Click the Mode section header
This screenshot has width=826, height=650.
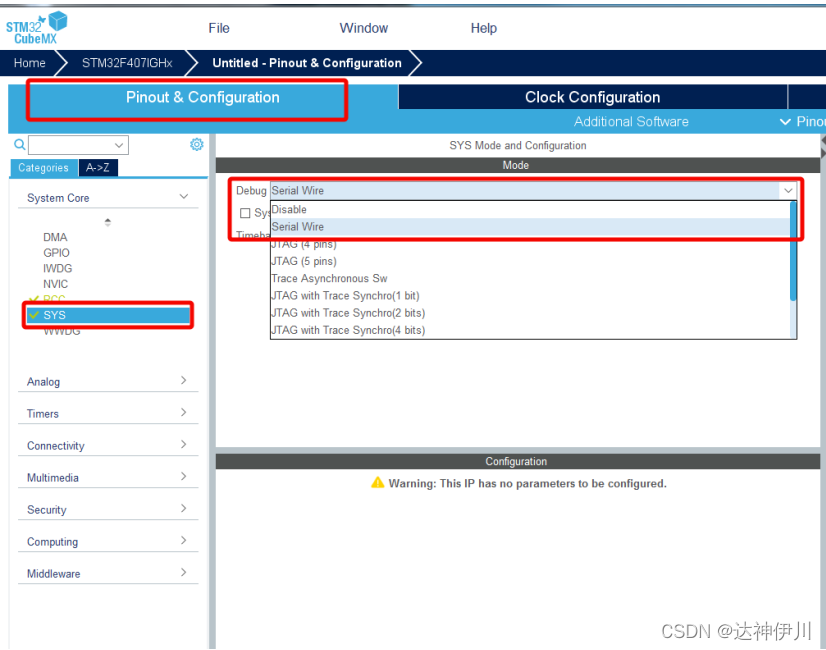[517, 165]
